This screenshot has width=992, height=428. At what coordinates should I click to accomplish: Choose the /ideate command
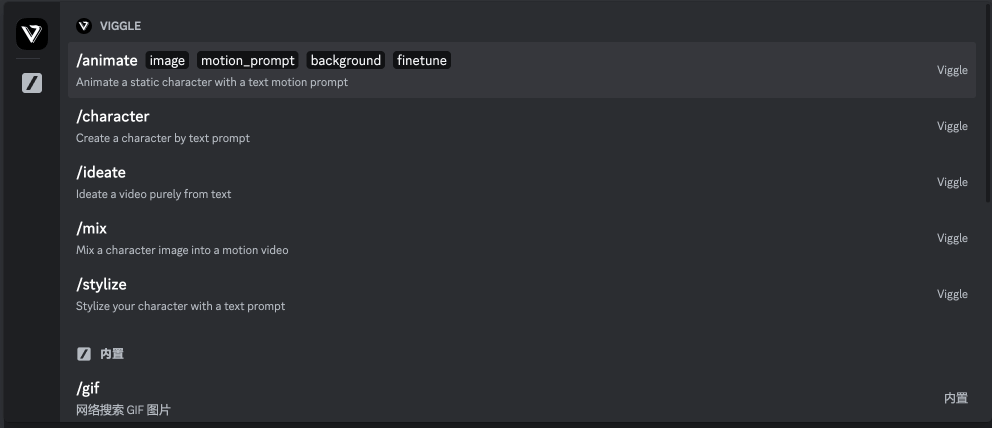point(521,182)
